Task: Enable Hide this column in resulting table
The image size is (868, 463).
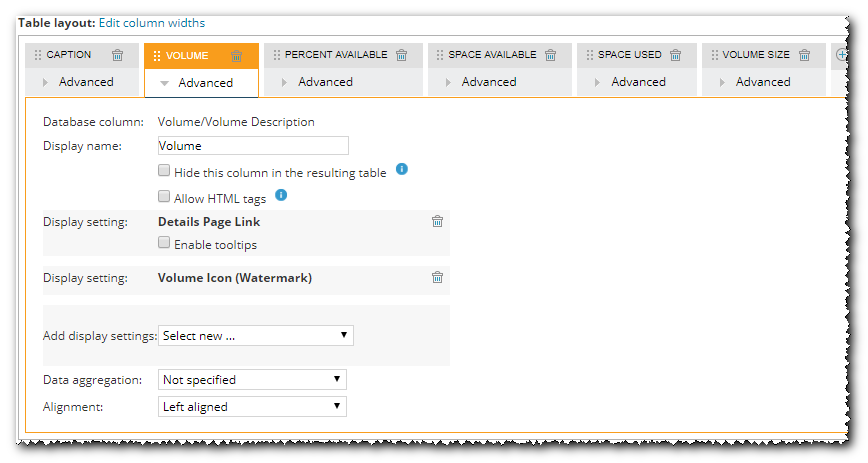Action: coord(164,171)
